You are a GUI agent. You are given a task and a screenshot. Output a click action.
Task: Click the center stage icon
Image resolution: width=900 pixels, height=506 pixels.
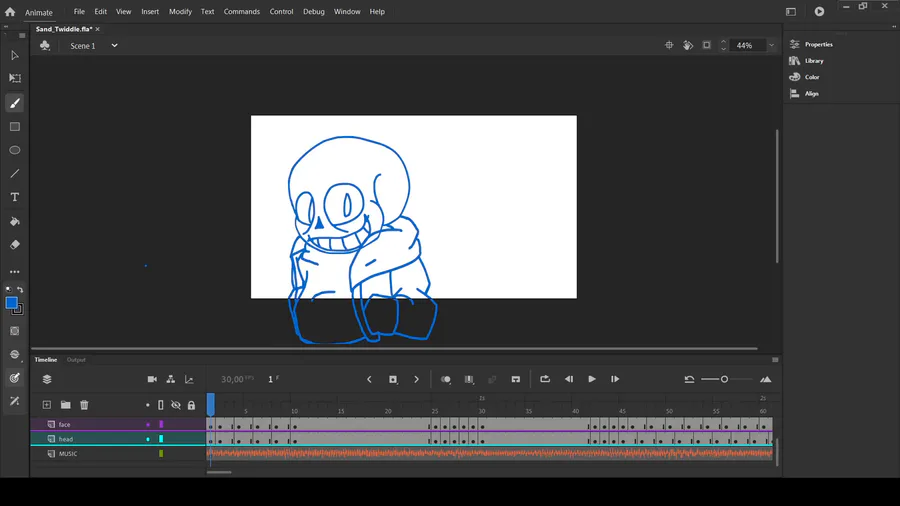click(x=669, y=45)
